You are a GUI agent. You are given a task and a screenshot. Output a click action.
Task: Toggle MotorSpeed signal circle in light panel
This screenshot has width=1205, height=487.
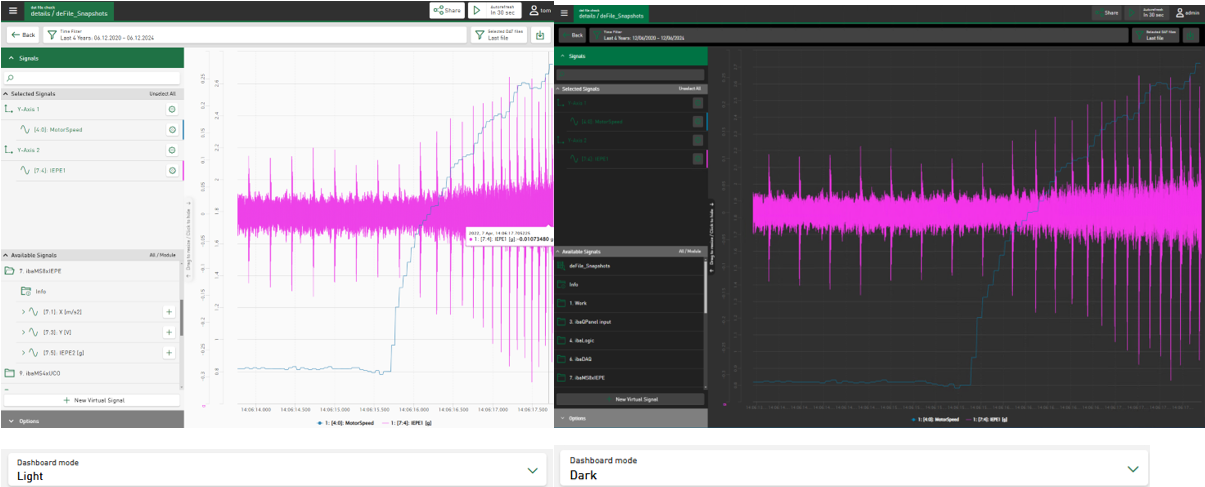(x=172, y=130)
